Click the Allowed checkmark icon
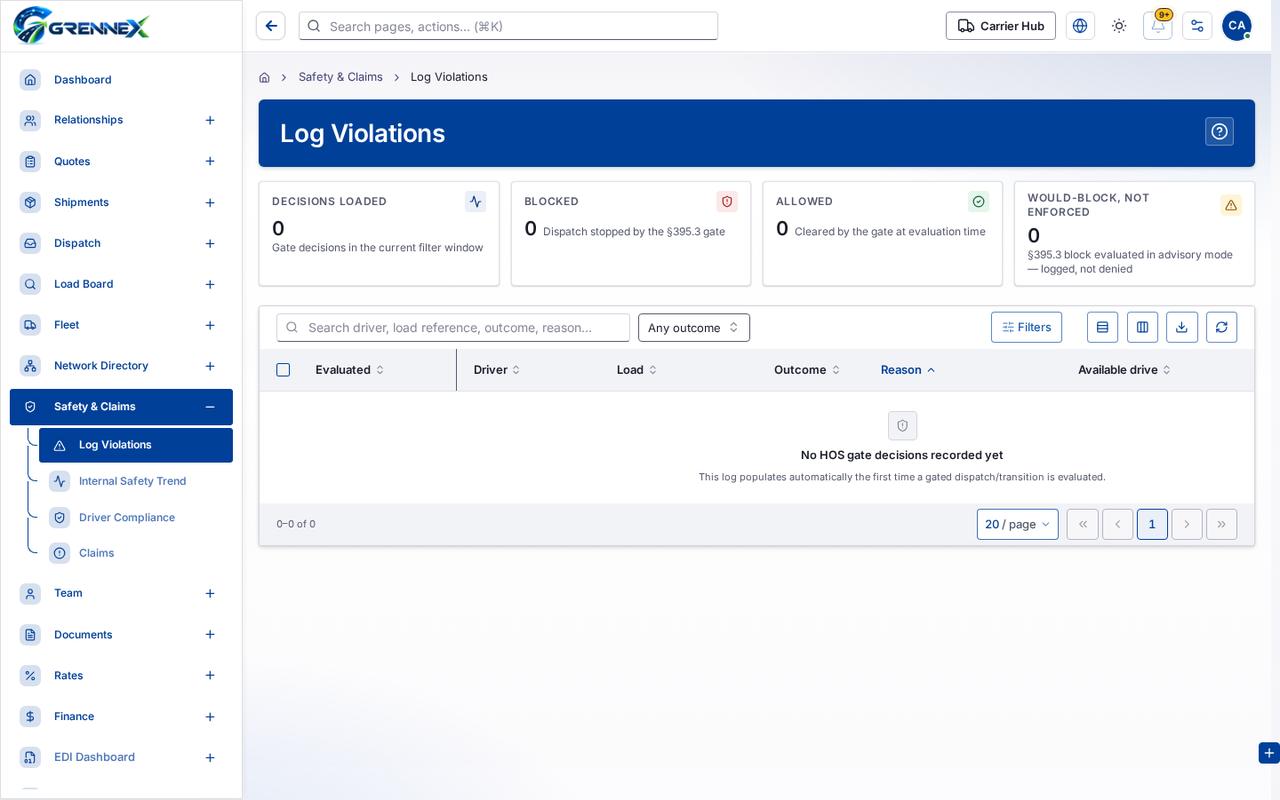Viewport: 1280px width, 800px height. click(x=979, y=201)
